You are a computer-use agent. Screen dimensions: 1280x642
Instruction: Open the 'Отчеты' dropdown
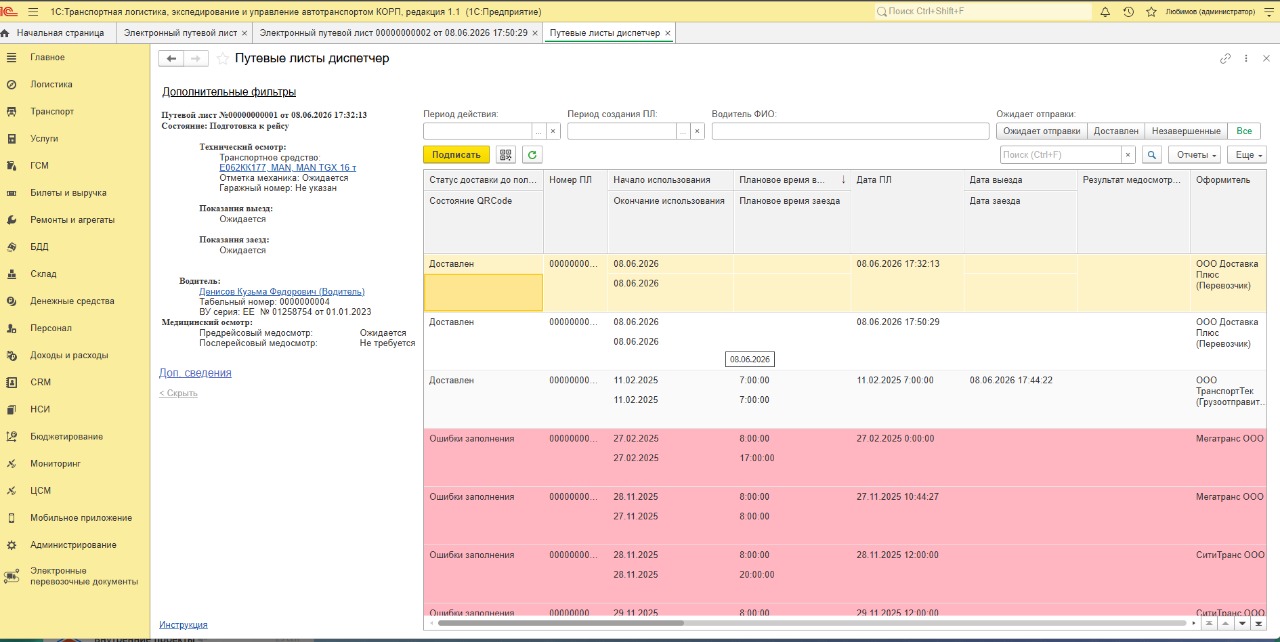(1197, 155)
